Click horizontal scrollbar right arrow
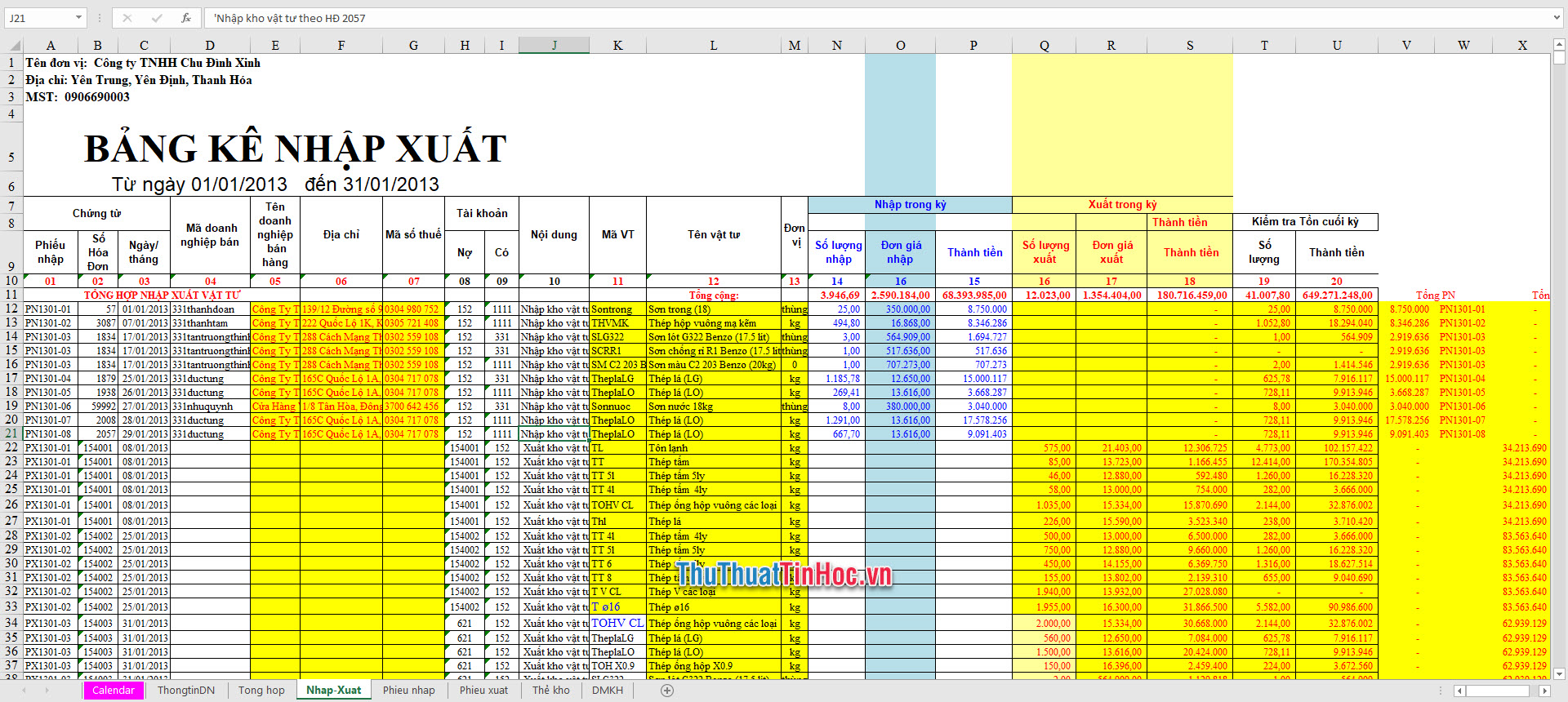Viewport: 1568px width, 702px height. [x=1544, y=691]
